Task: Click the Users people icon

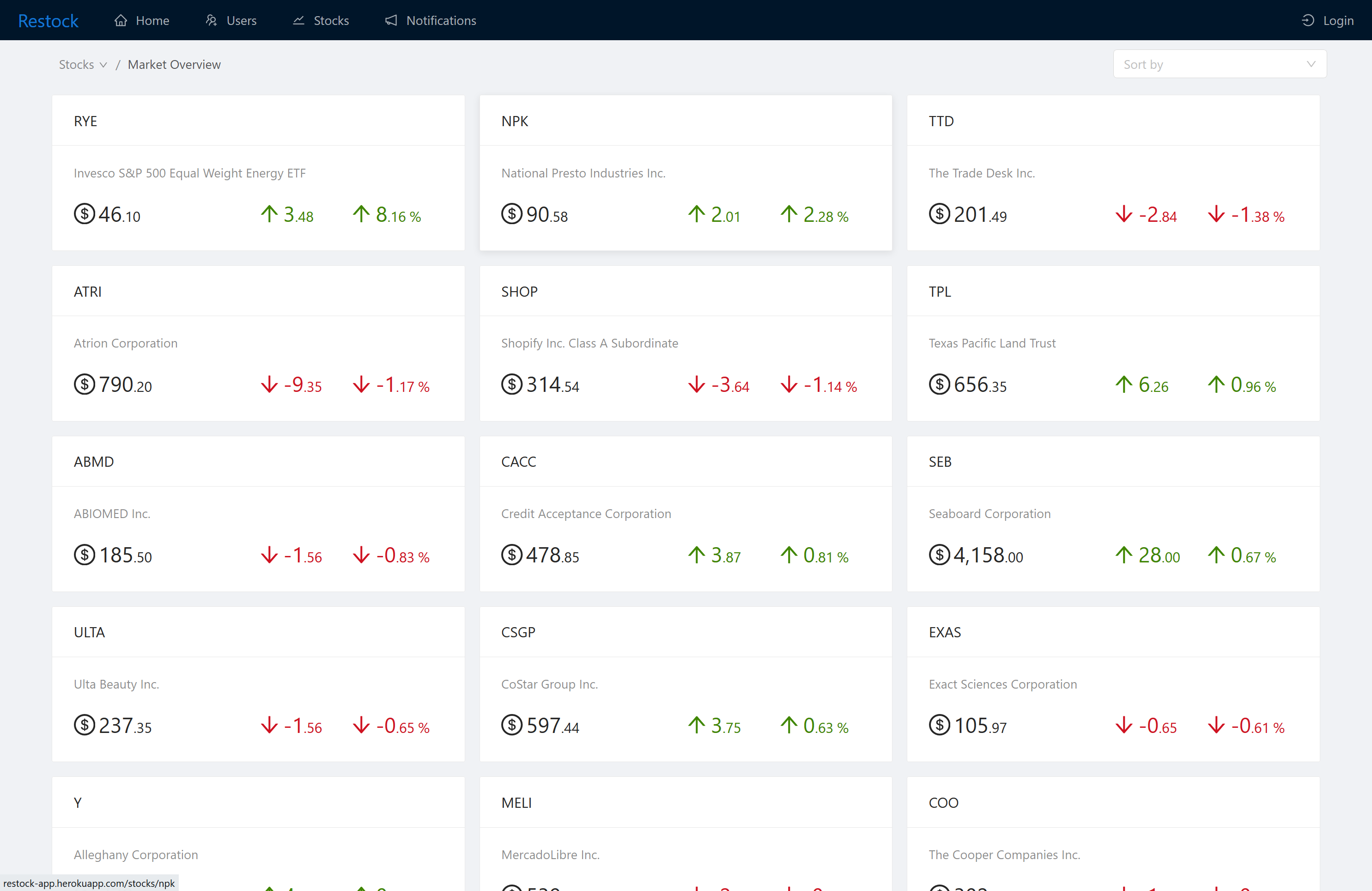Action: [x=211, y=21]
